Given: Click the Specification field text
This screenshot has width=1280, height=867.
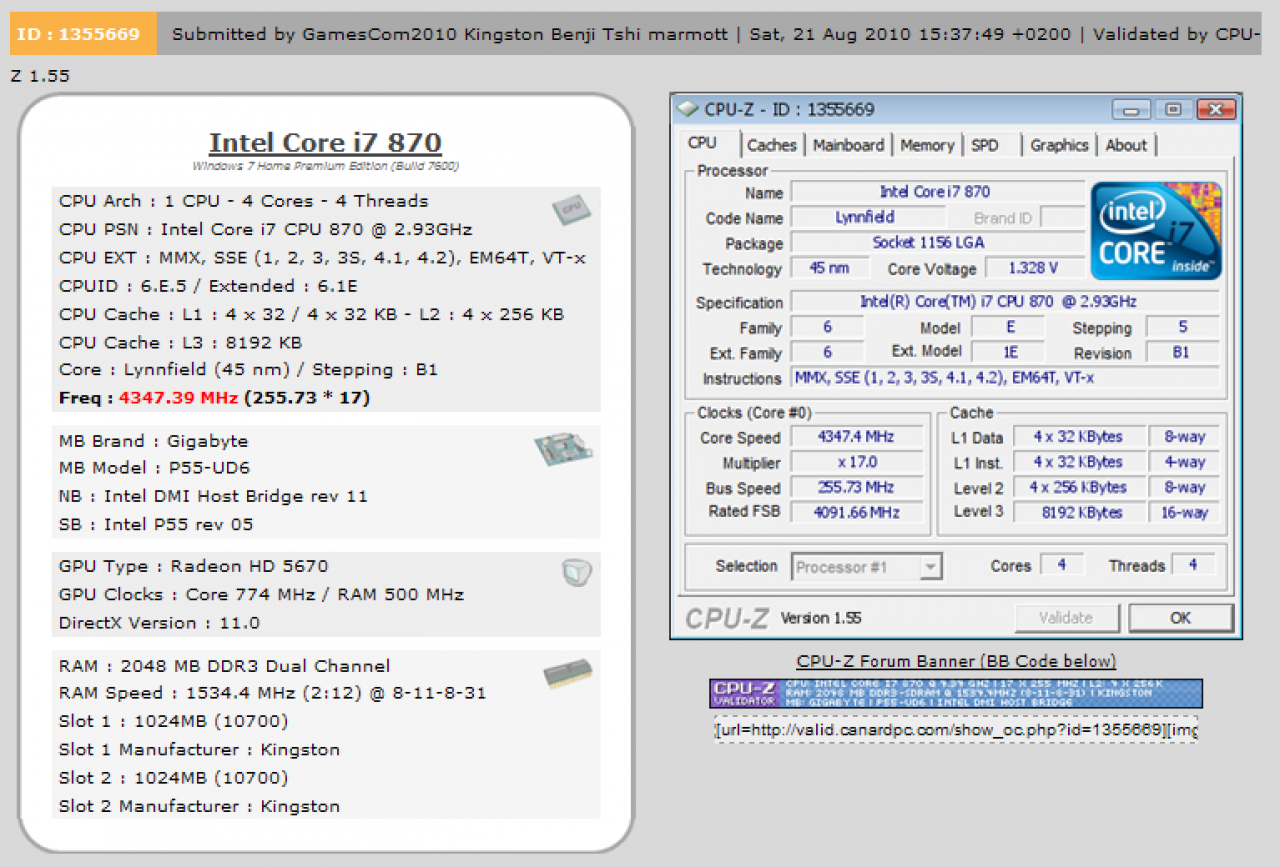Looking at the screenshot, I should point(1005,302).
